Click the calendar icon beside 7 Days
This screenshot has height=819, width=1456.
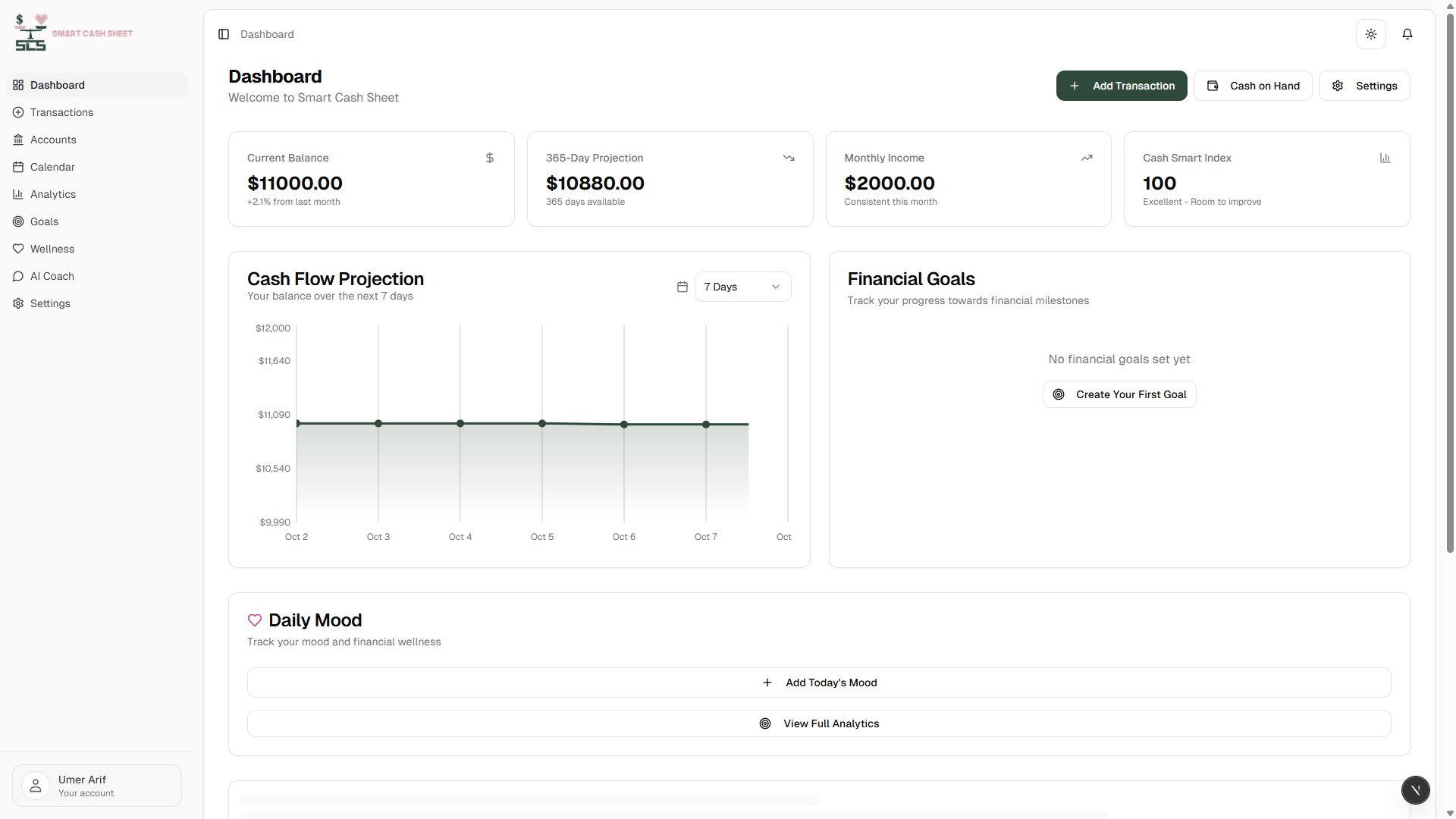tap(682, 287)
